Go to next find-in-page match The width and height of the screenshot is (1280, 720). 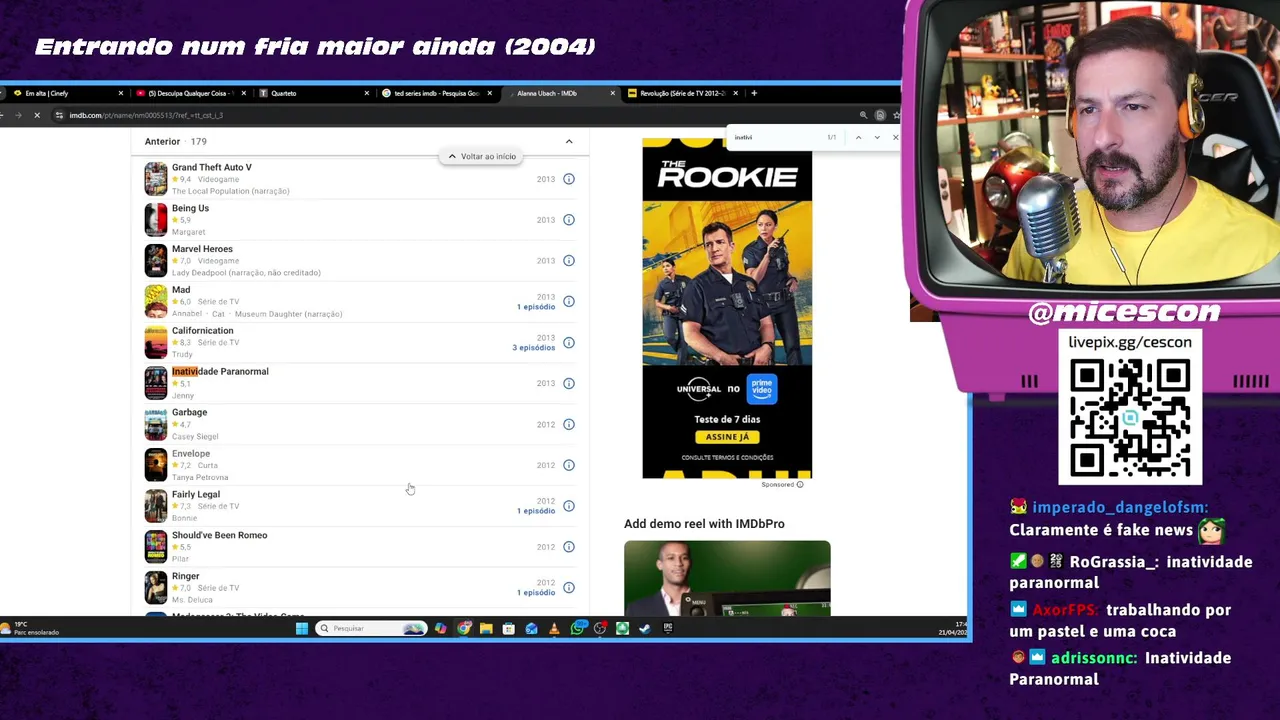coord(877,137)
